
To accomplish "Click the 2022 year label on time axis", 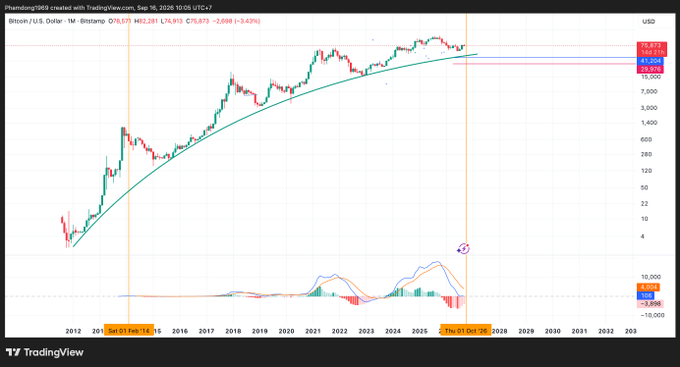I will tap(340, 331).
